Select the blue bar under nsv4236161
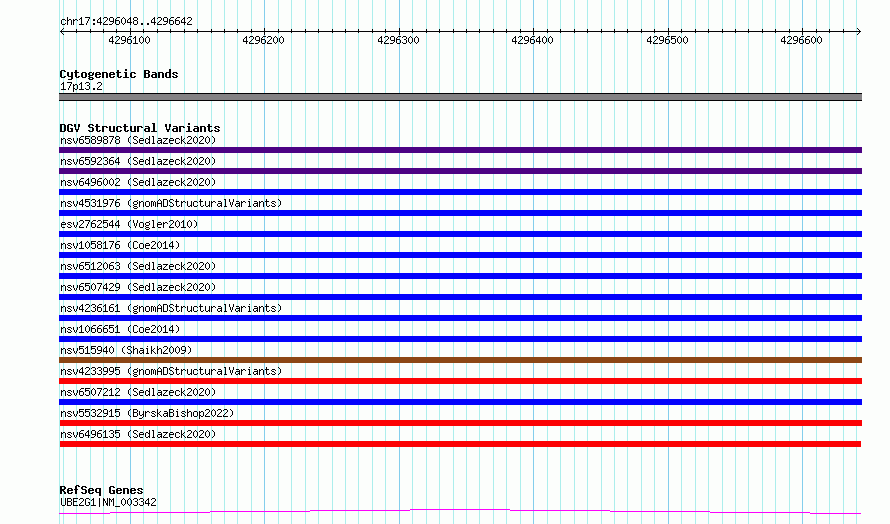The height and width of the screenshot is (524, 890). (460, 318)
